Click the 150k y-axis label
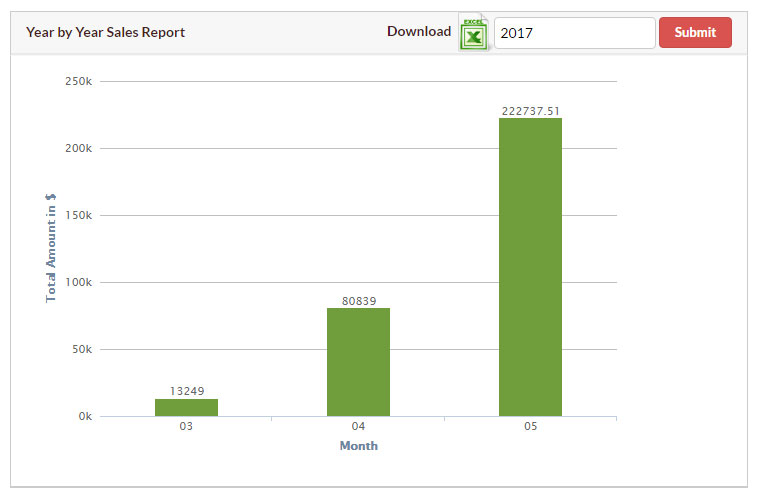 [78, 215]
